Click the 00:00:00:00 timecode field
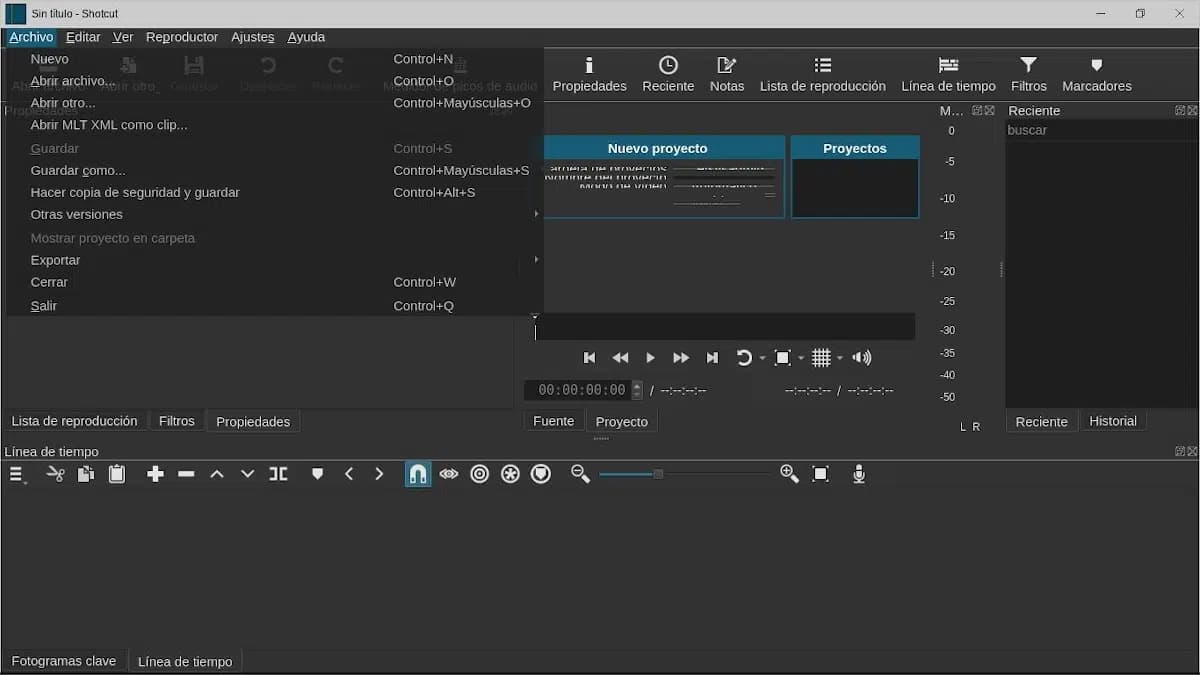This screenshot has height=675, width=1200. (582, 390)
